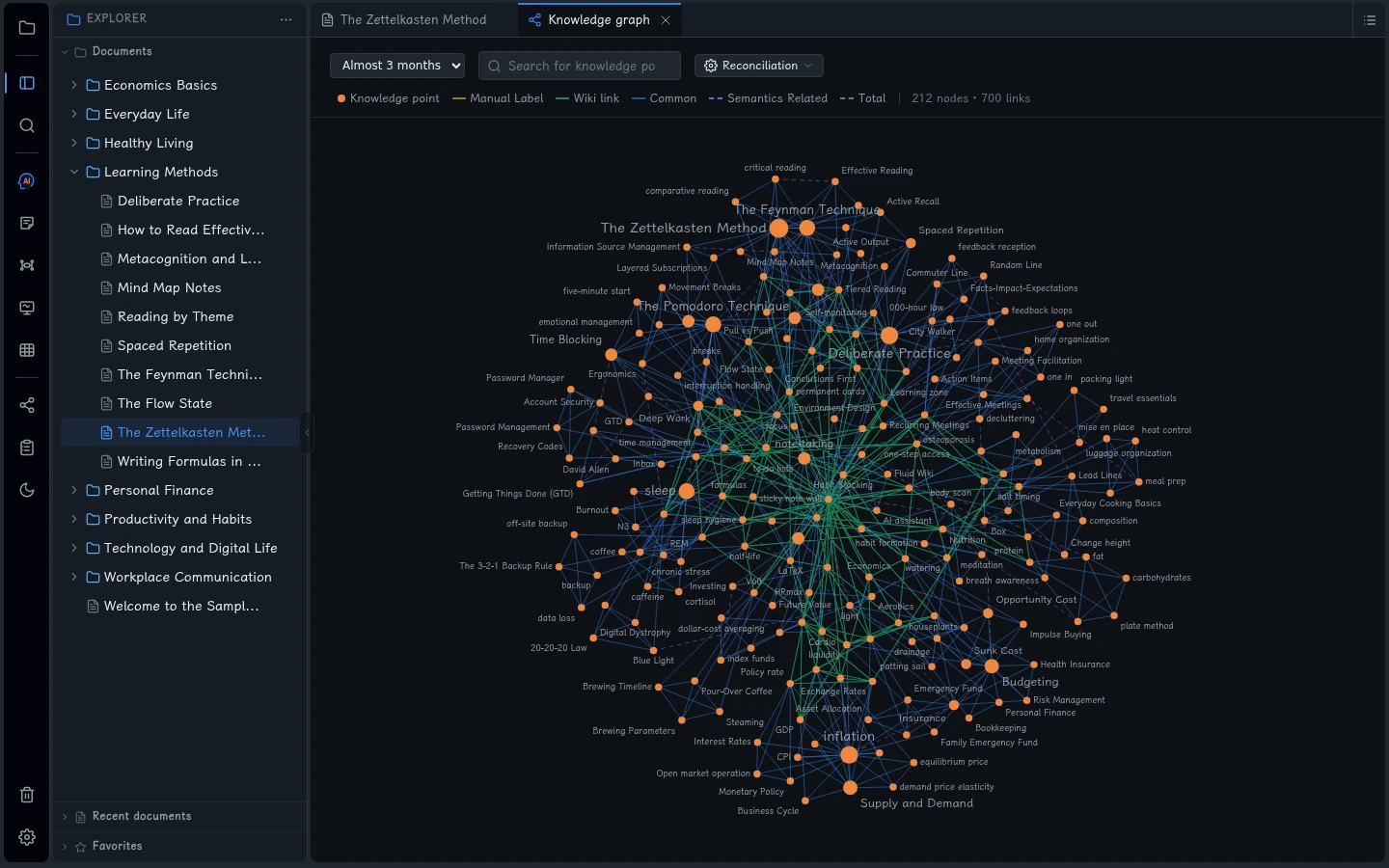Open the Welcome to the Sample document
This screenshot has height=868, width=1389.
(179, 606)
